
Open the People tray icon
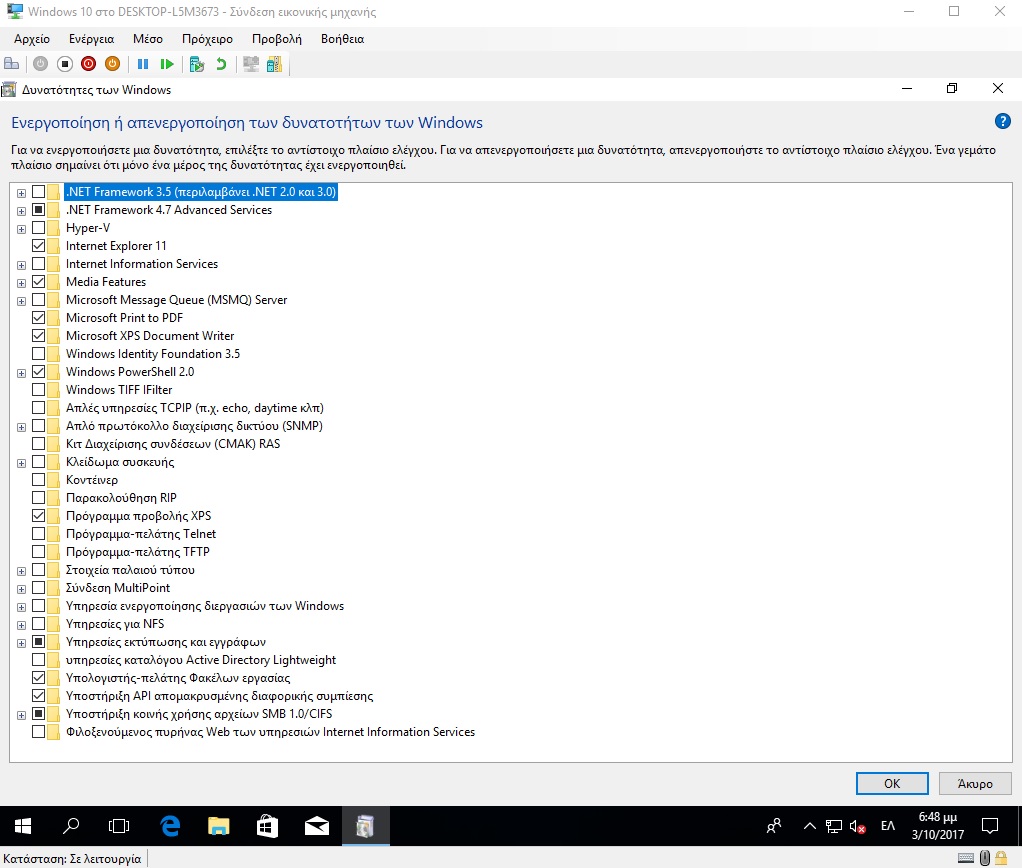774,826
